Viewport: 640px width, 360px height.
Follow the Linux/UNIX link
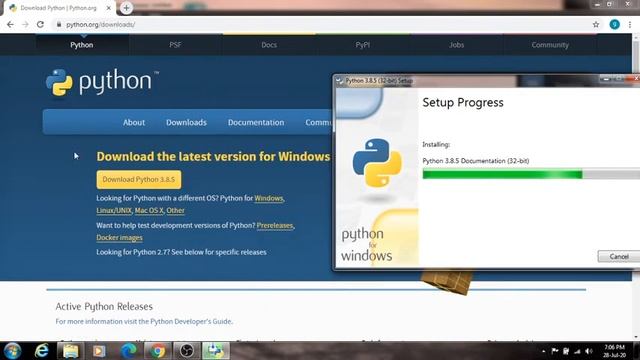coord(114,211)
